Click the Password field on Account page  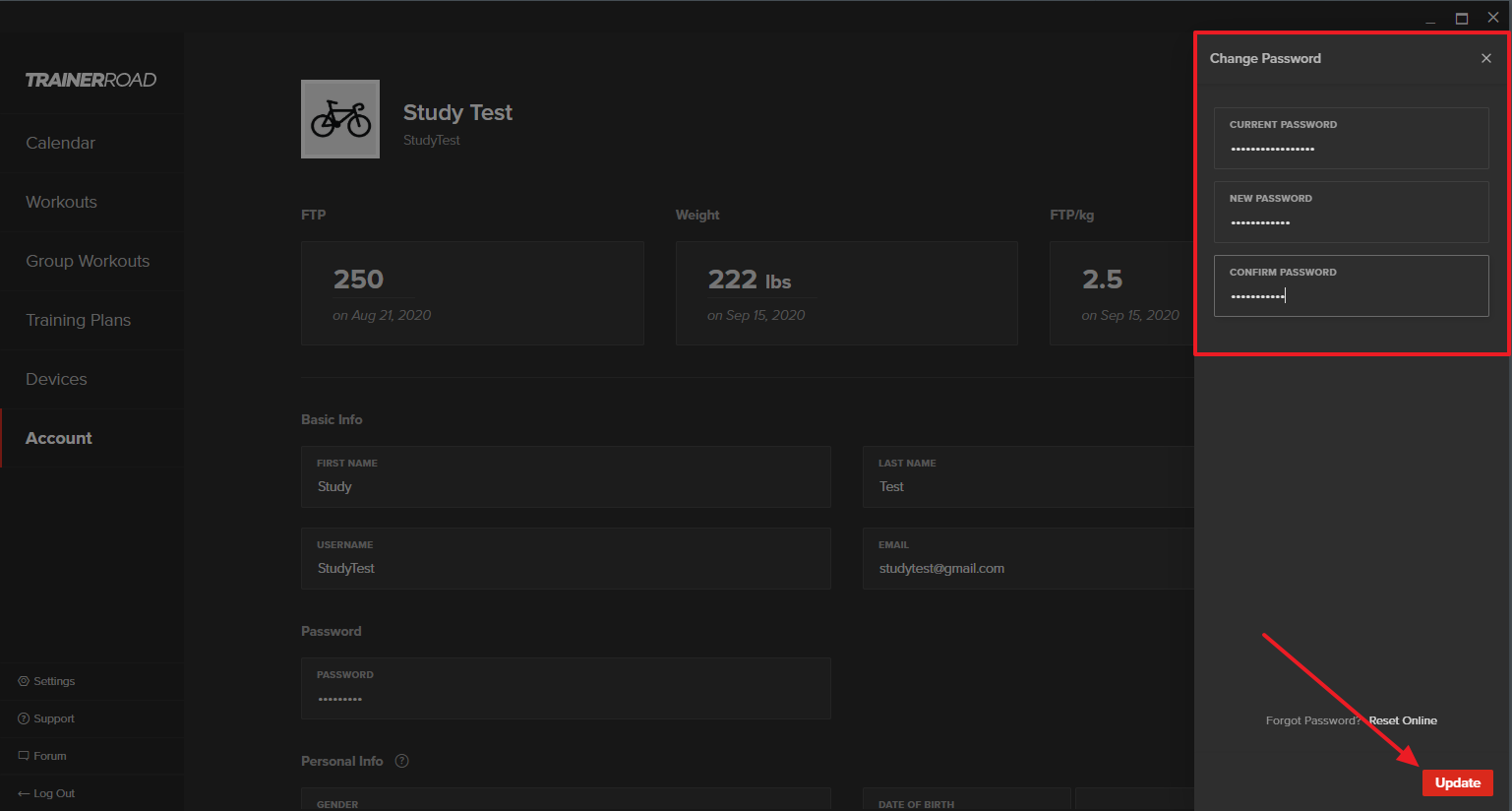(566, 688)
